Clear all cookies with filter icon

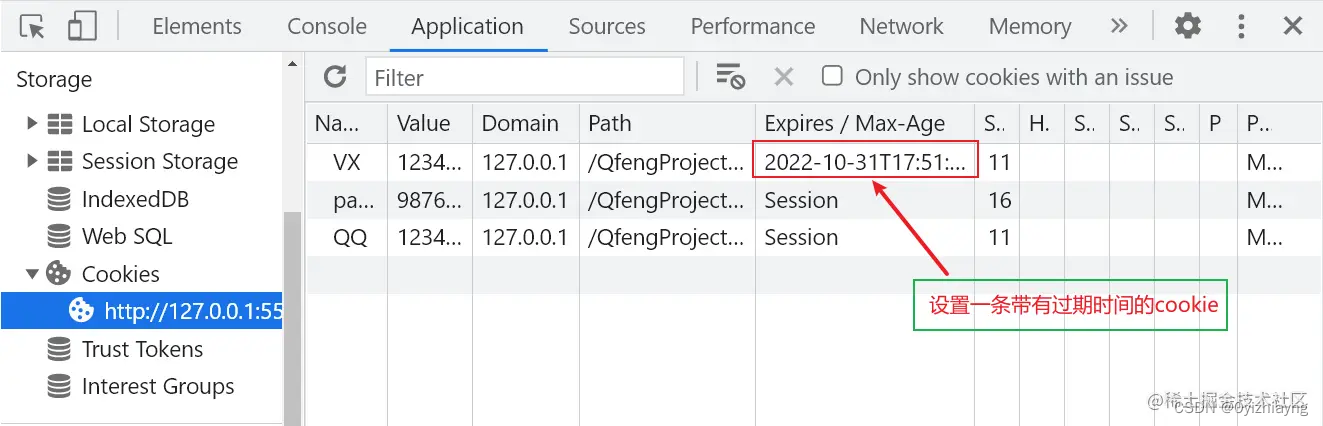pos(731,77)
